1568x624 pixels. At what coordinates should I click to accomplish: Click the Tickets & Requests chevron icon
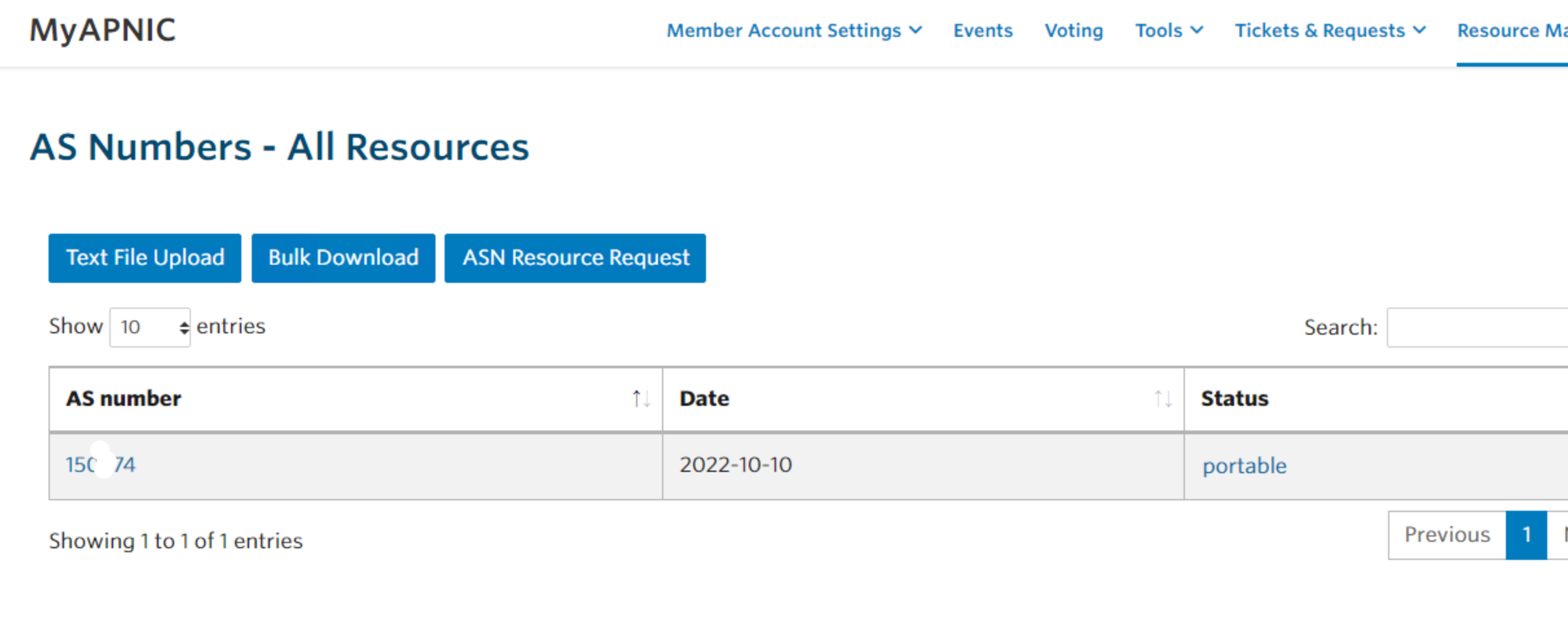coord(1419,30)
